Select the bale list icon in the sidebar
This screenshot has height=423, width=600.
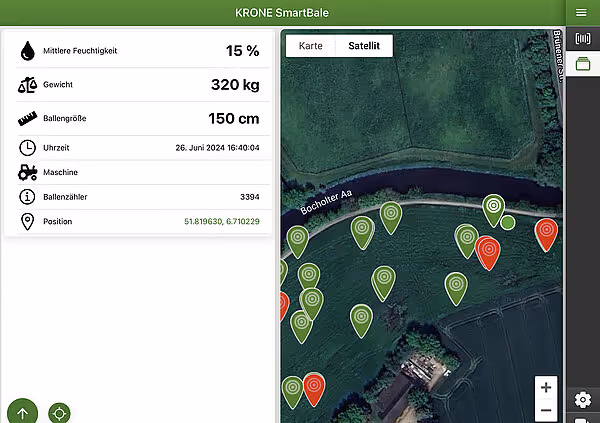point(582,64)
